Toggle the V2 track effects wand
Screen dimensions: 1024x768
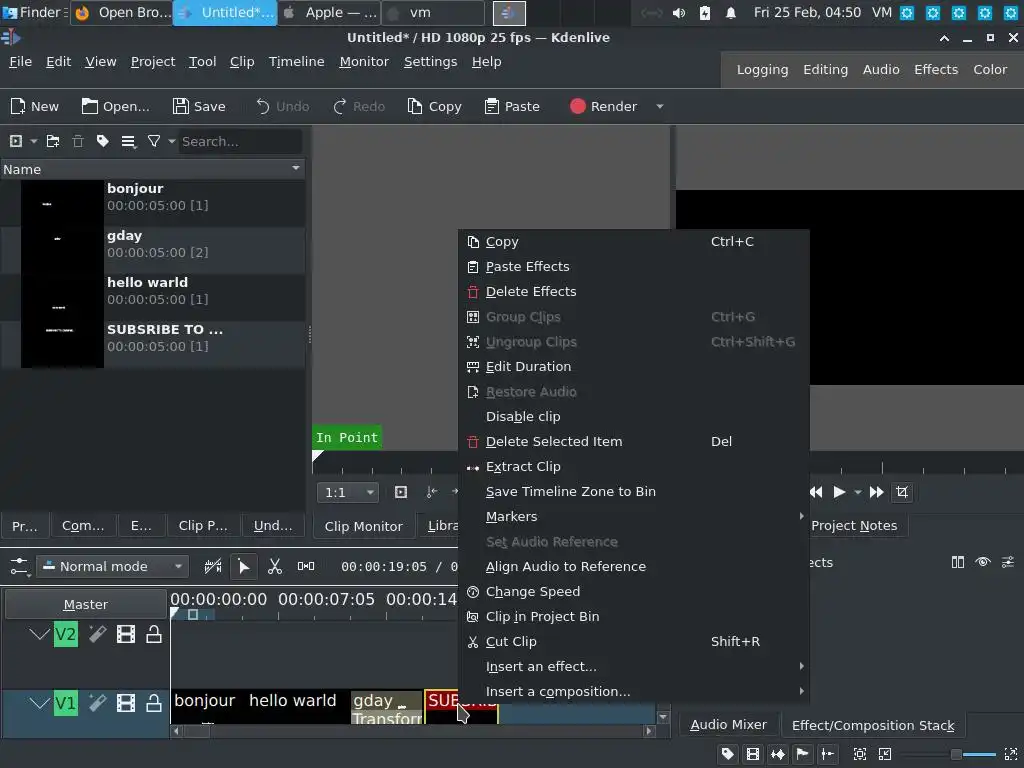tap(97, 633)
